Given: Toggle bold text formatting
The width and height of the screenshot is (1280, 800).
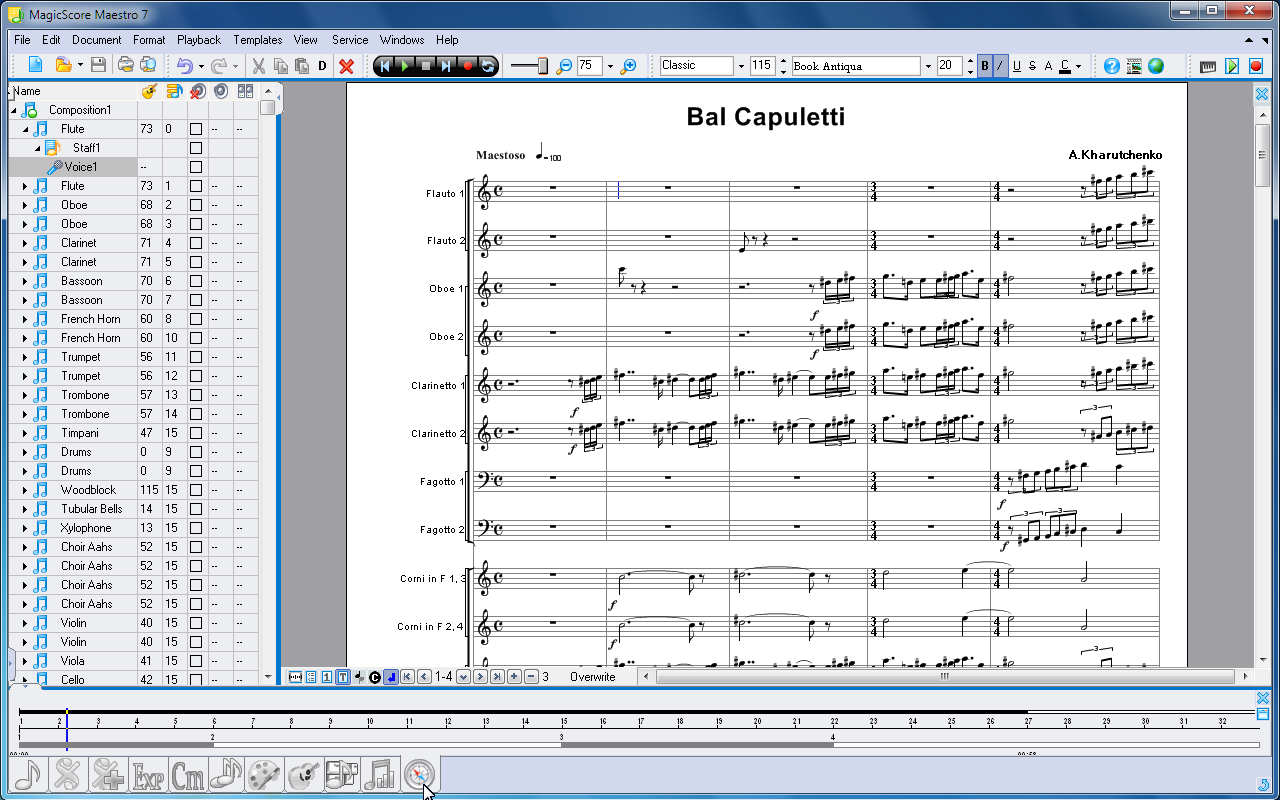Looking at the screenshot, I should [985, 66].
